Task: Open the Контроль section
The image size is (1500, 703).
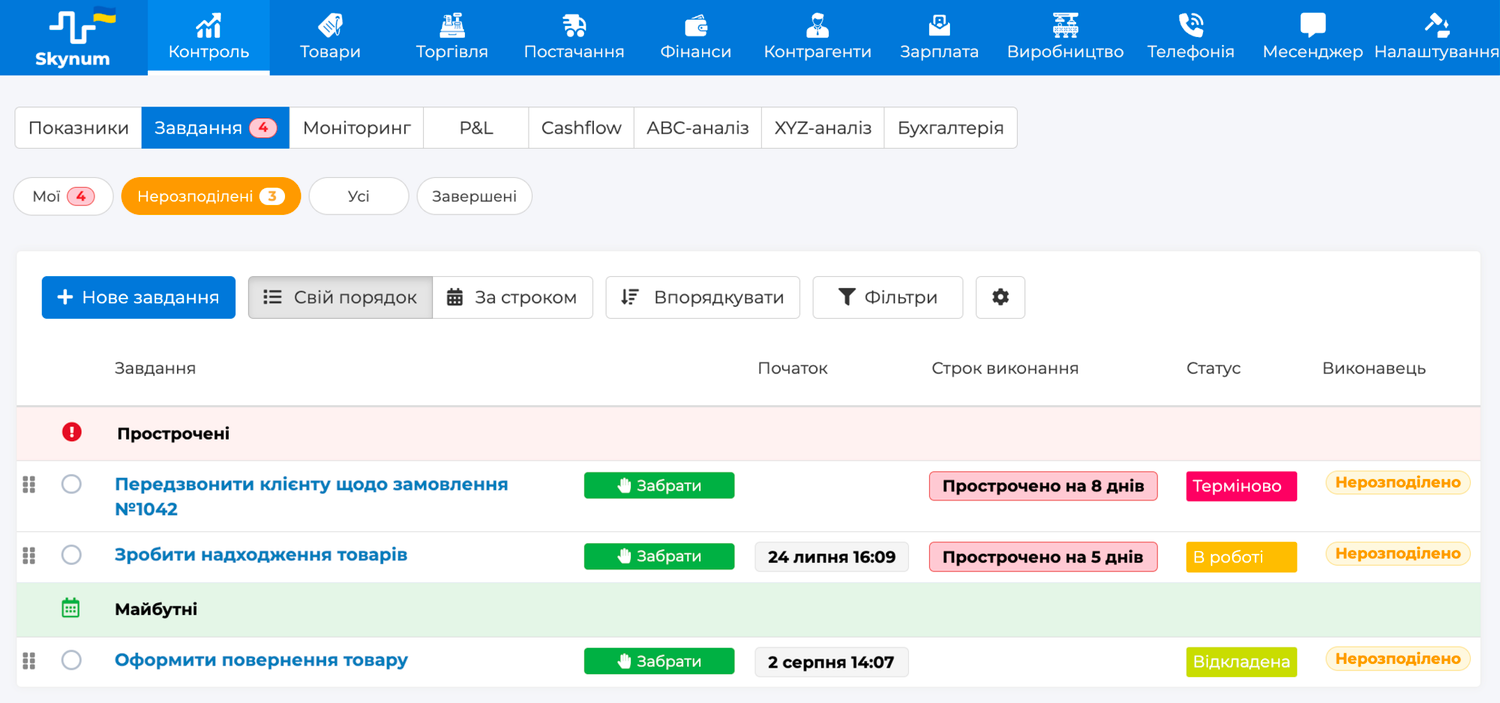Action: pos(208,37)
